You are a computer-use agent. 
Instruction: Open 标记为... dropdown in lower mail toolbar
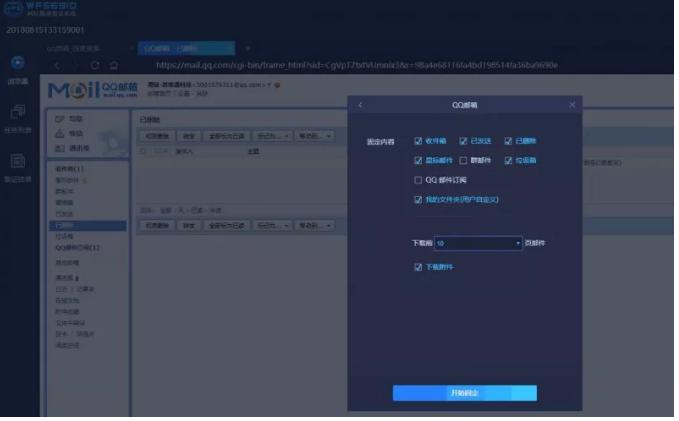click(x=272, y=226)
